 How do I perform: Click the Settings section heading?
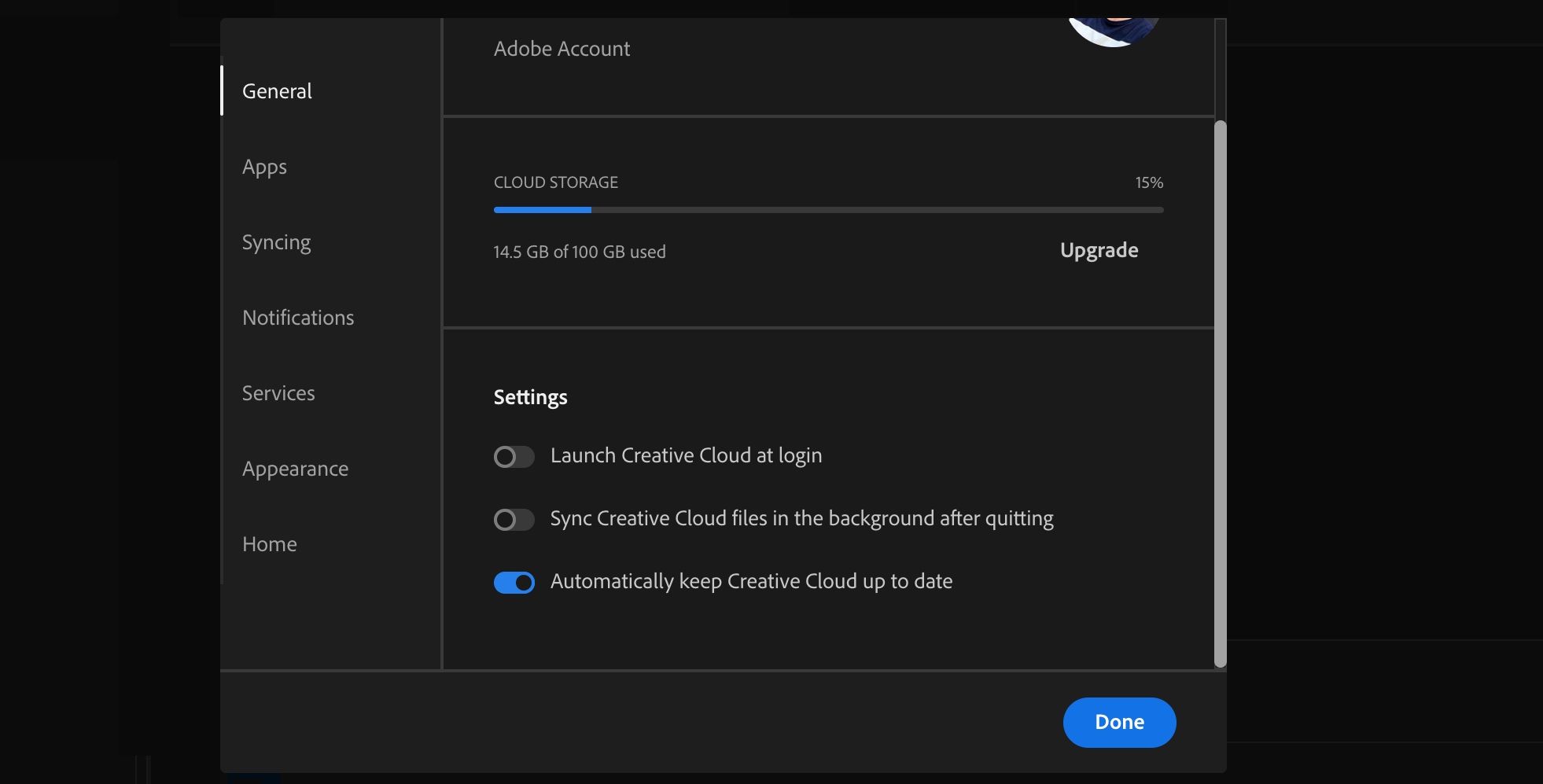pyautogui.click(x=530, y=396)
